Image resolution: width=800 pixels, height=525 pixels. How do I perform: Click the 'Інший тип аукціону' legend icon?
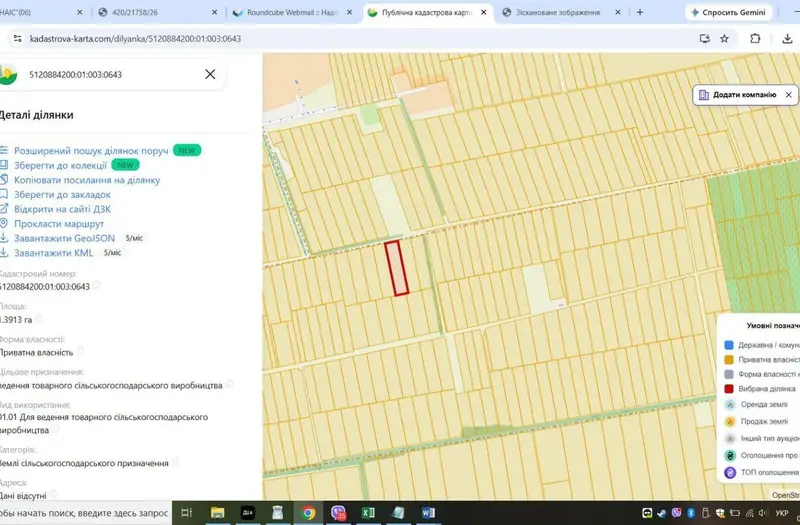730,438
